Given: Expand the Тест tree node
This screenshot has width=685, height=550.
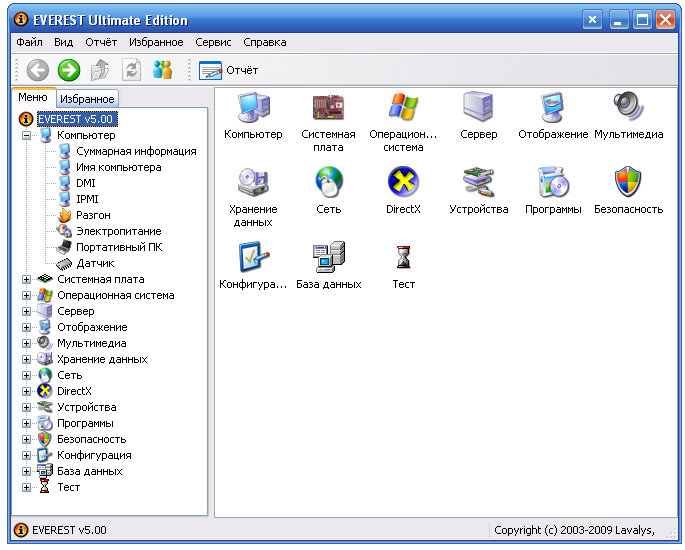Looking at the screenshot, I should 27,488.
